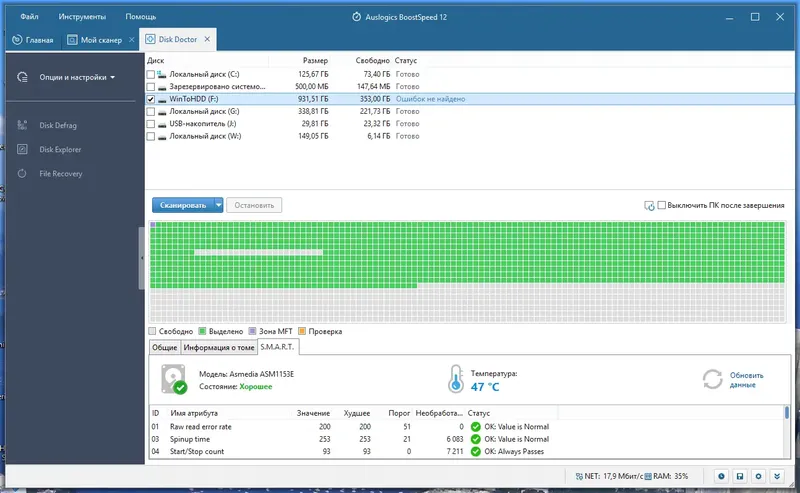Click the drive icon of Локальный диск (C:)
The image size is (800, 493).
click(162, 75)
